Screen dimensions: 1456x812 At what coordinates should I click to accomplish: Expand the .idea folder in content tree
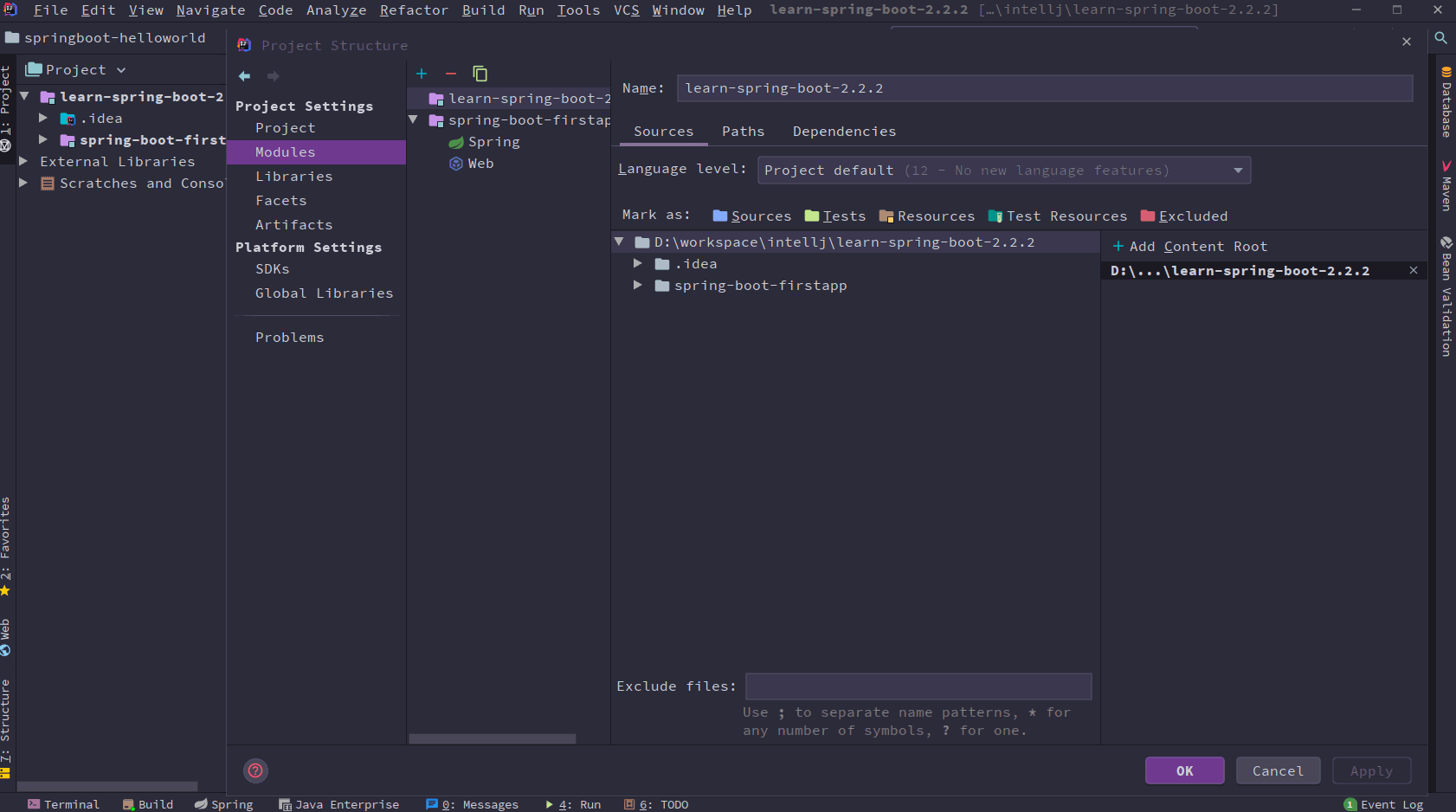[x=638, y=263]
